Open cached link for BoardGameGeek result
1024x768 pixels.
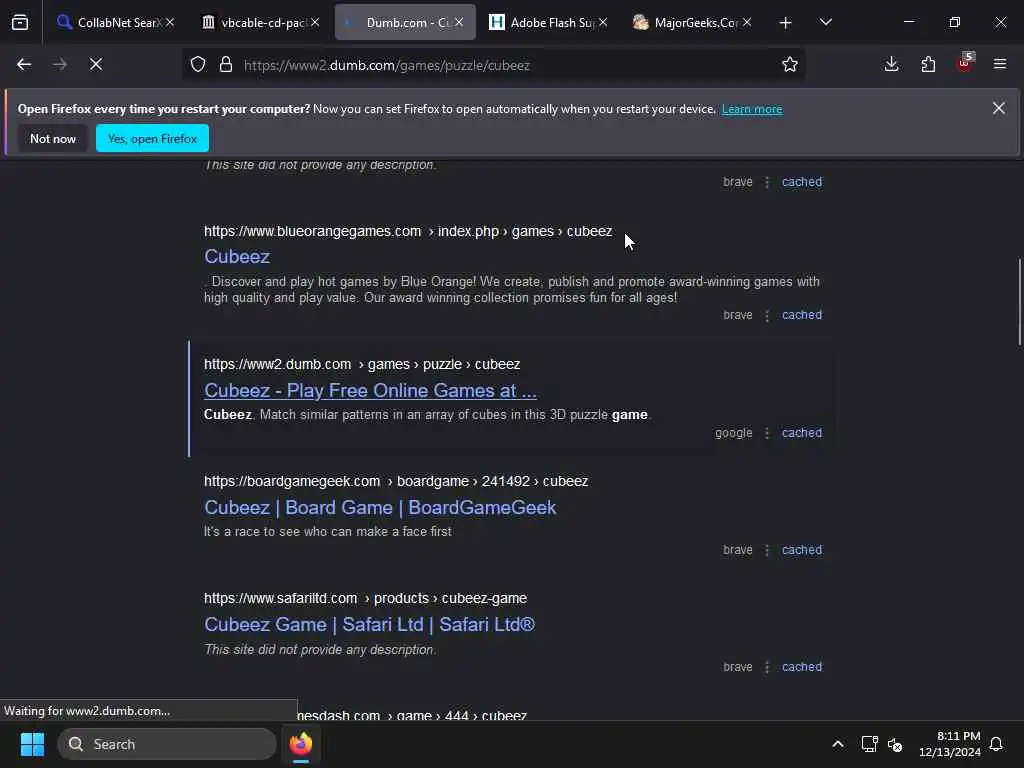(x=802, y=550)
